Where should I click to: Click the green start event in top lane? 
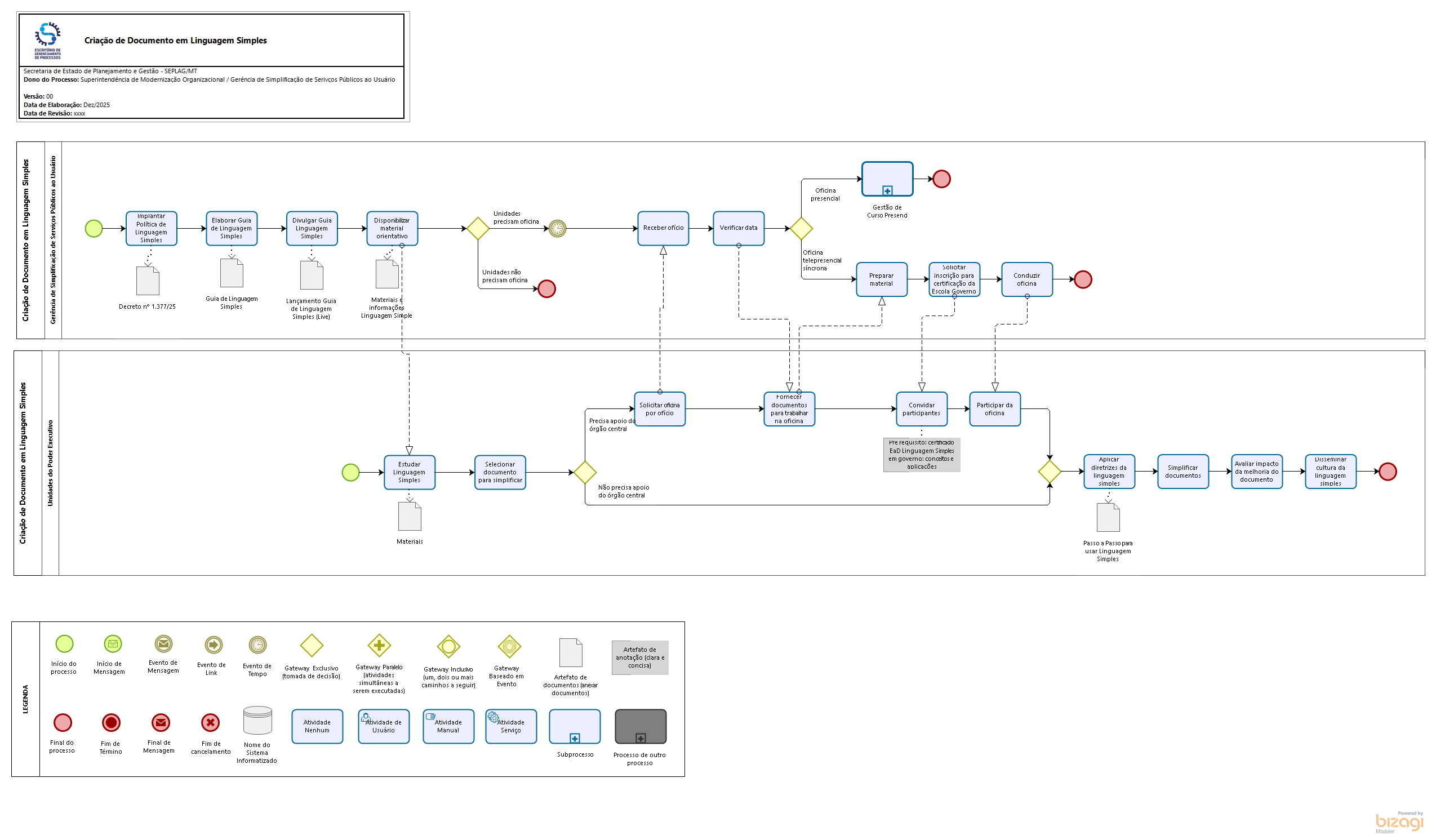pyautogui.click(x=94, y=229)
